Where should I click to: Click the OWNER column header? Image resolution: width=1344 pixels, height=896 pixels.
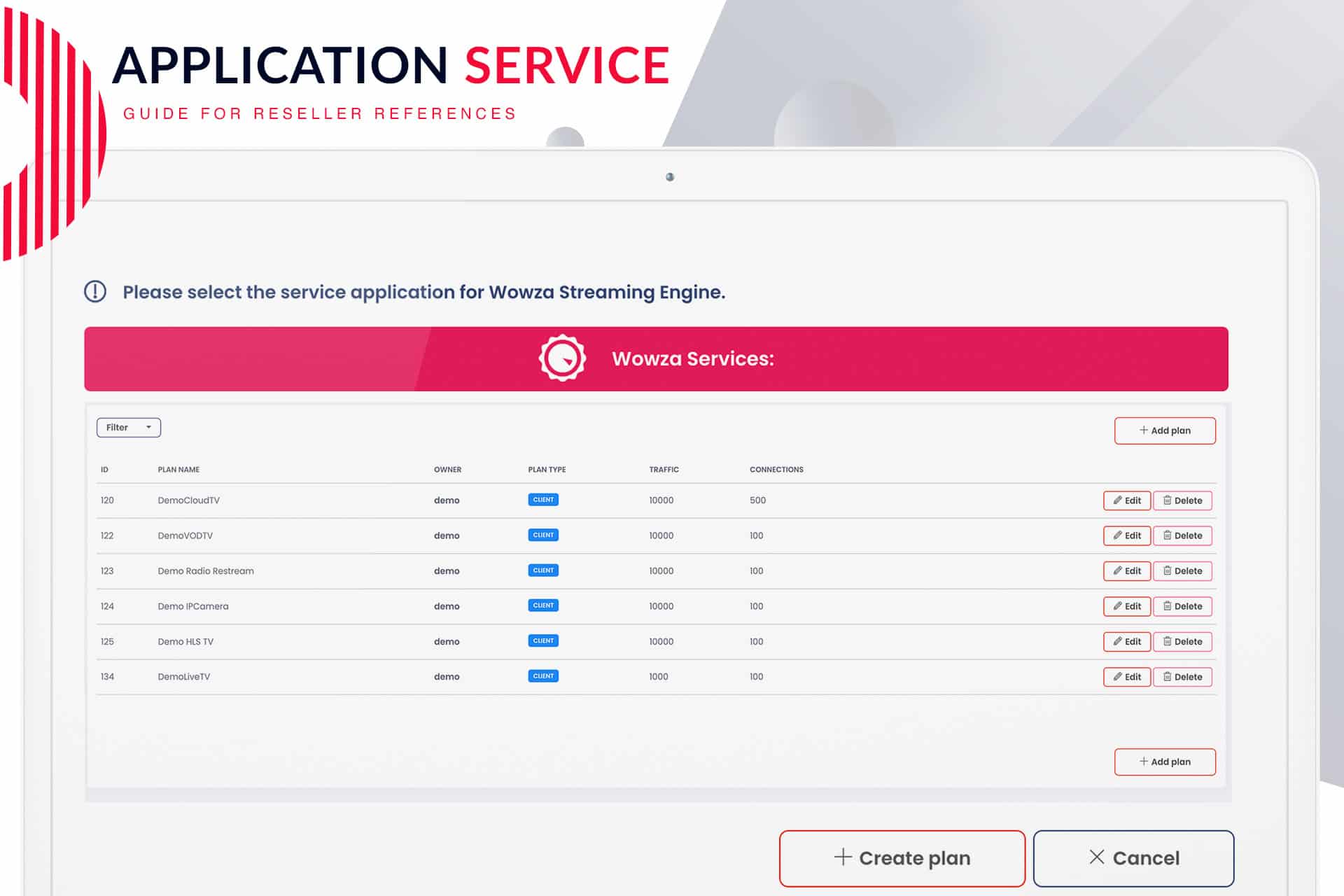[x=447, y=470]
